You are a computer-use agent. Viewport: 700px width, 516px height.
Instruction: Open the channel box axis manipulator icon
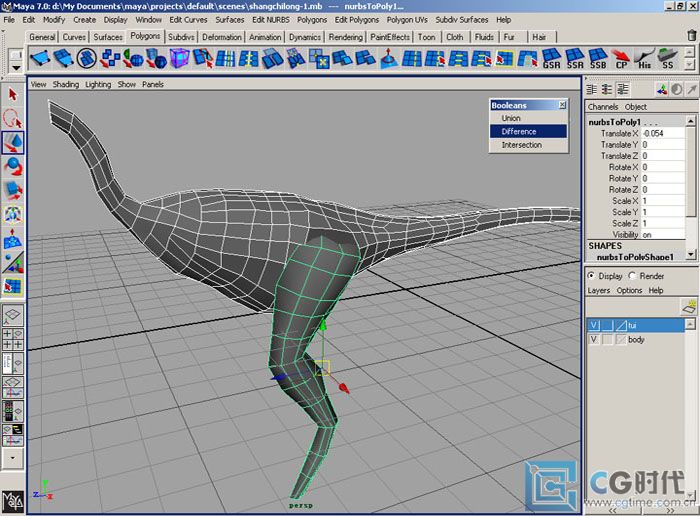click(x=662, y=89)
